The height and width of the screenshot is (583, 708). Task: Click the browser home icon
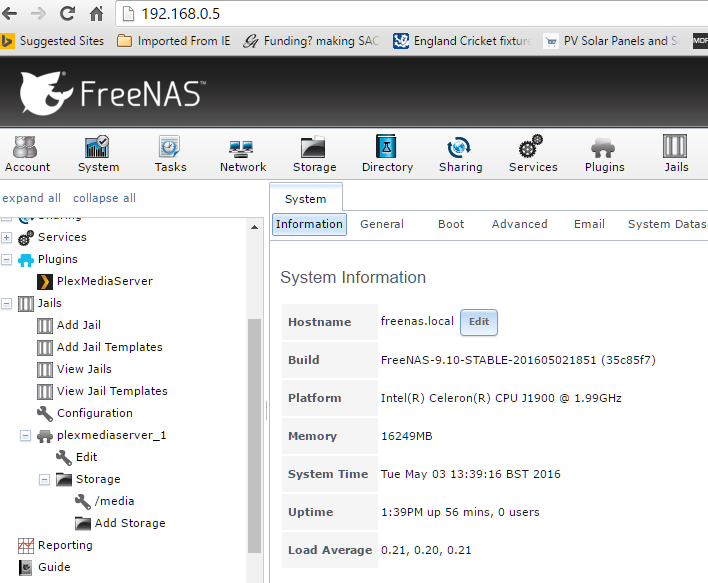[x=96, y=14]
